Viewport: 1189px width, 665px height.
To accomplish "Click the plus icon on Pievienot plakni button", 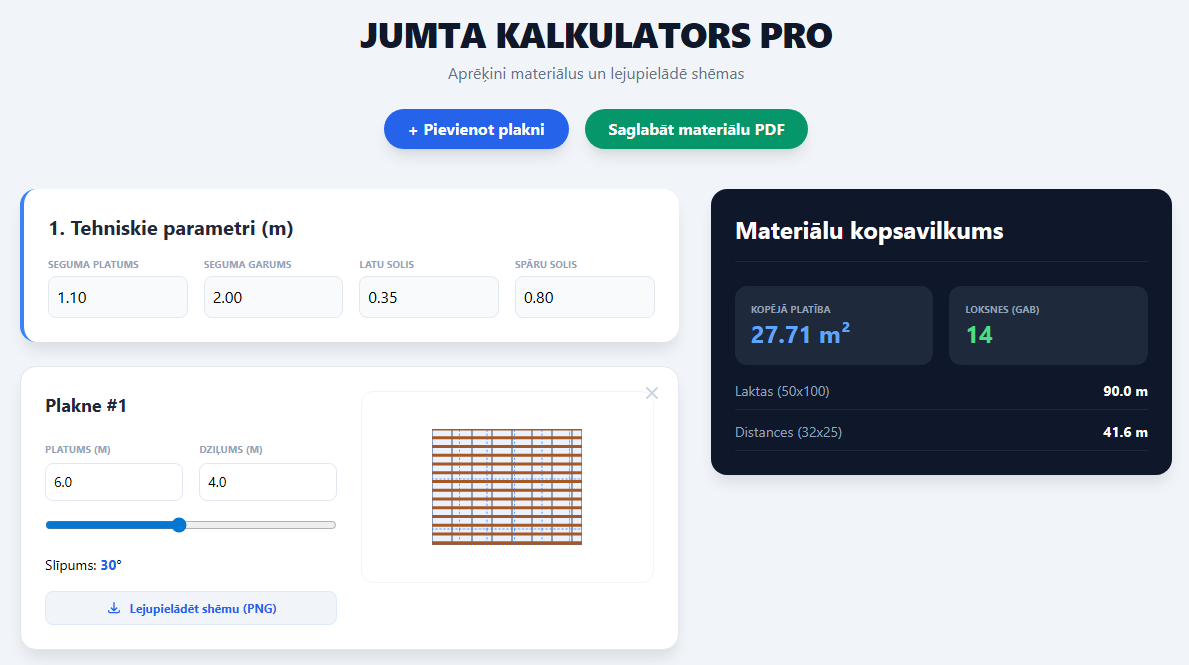I will (414, 128).
